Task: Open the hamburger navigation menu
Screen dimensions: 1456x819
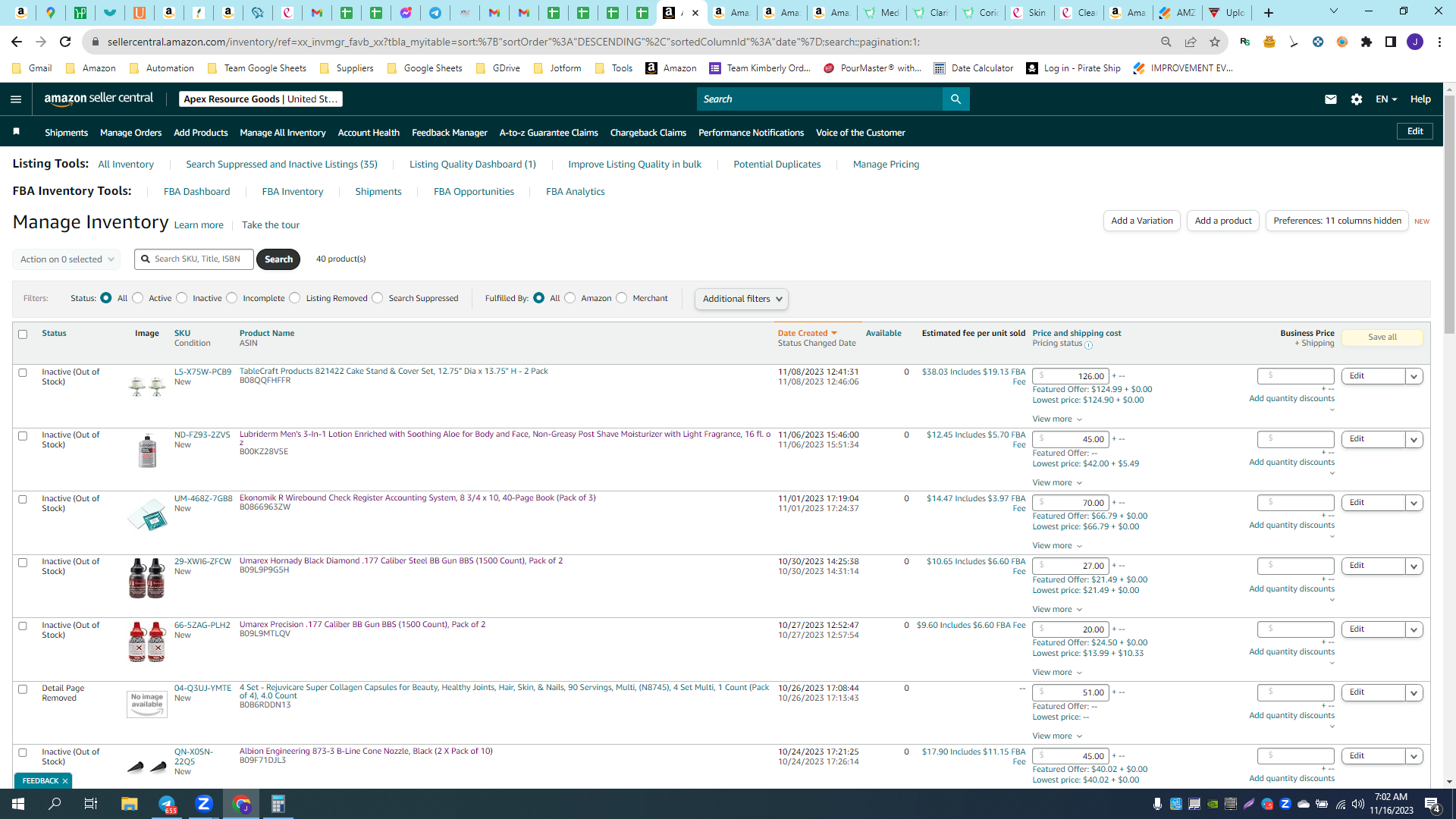Action: tap(16, 99)
